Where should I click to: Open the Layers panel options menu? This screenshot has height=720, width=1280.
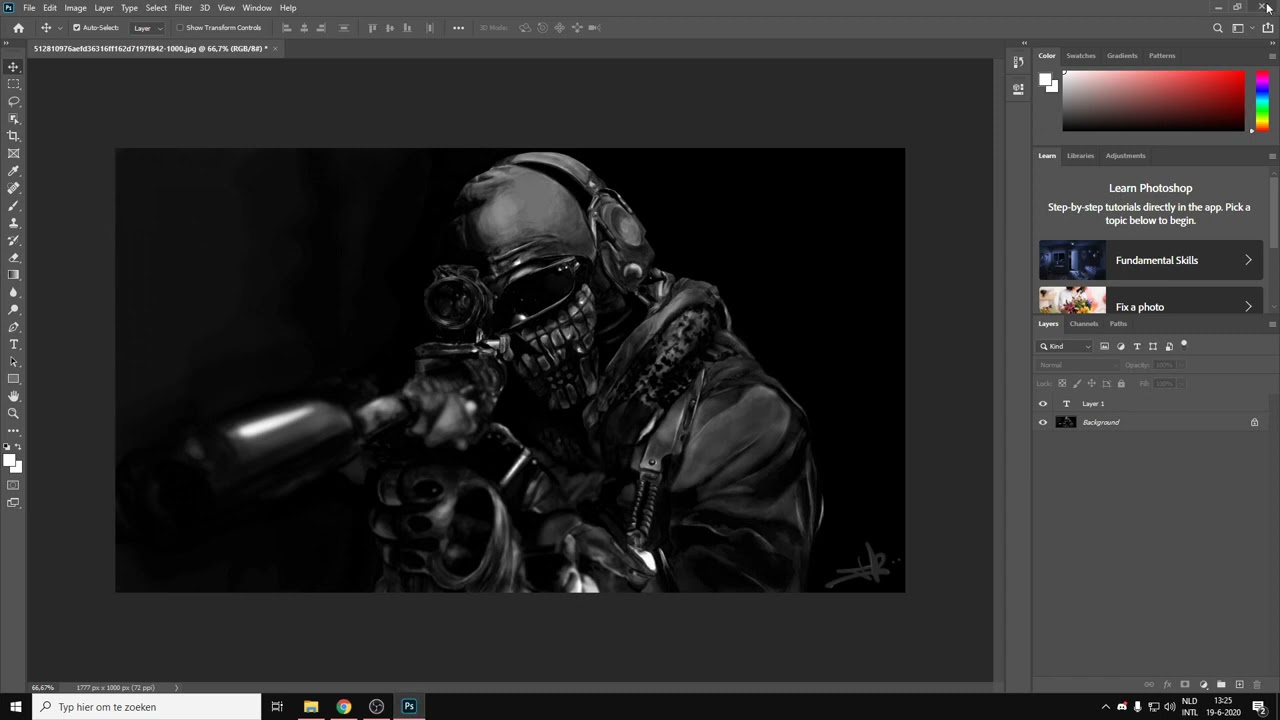(x=1272, y=324)
